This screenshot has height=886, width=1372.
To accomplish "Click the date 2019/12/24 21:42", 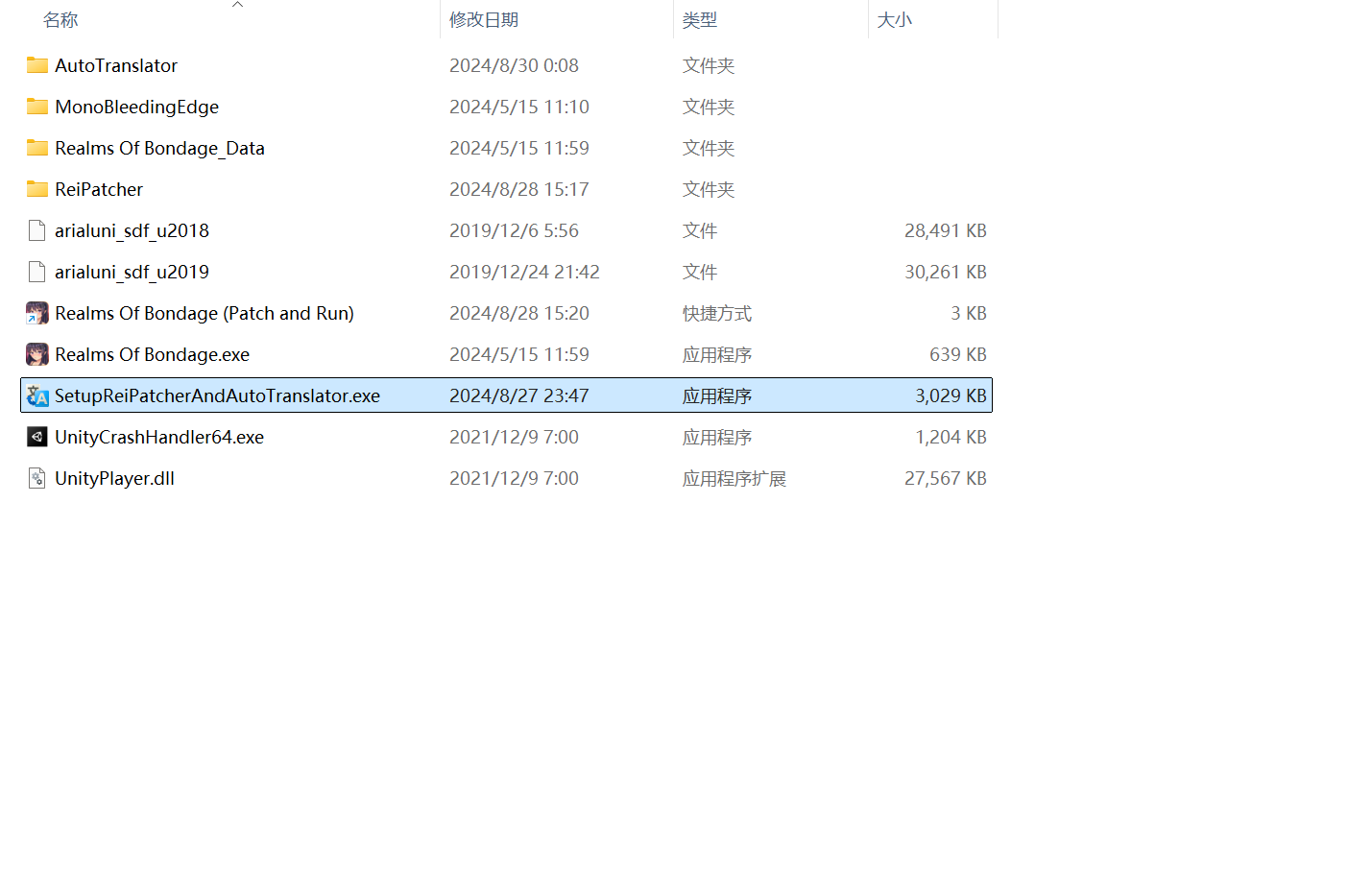I will click(x=525, y=272).
